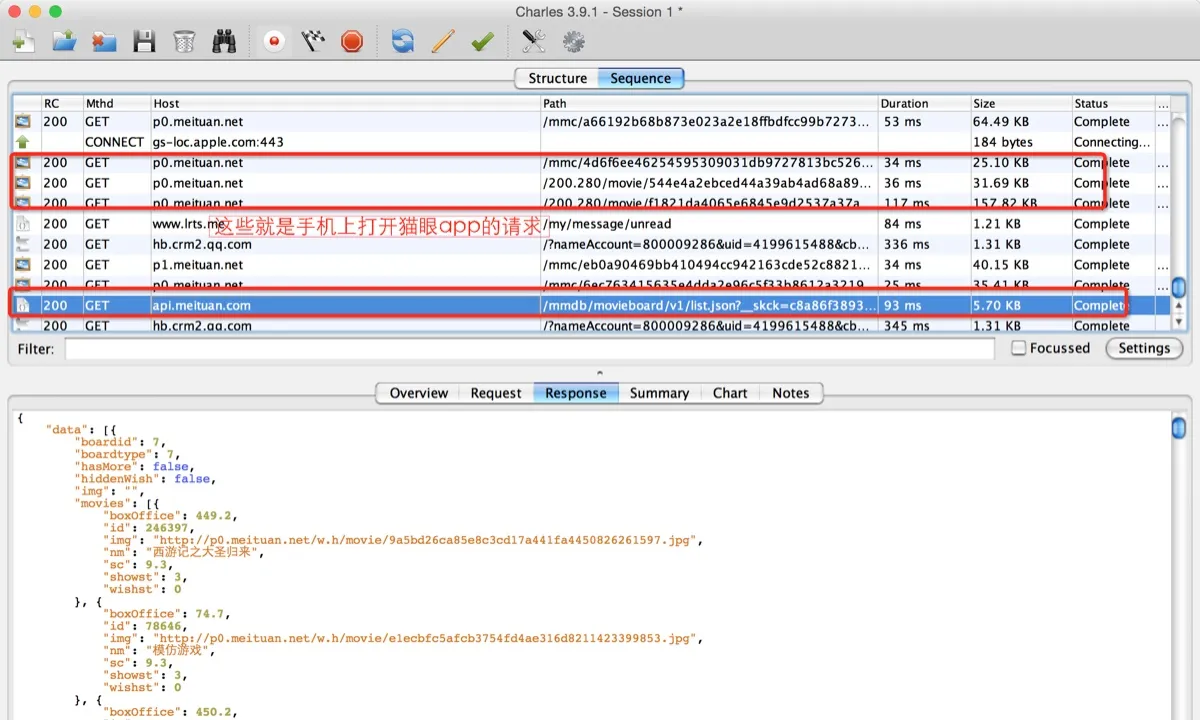
Task: Switch to the Structure view tab
Action: pos(557,78)
